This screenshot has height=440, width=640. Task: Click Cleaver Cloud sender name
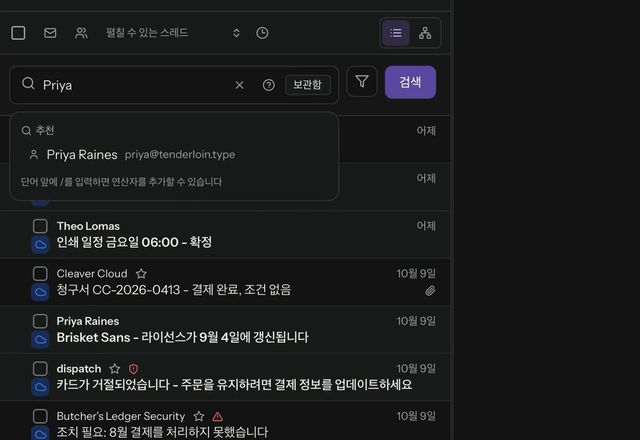coord(92,273)
